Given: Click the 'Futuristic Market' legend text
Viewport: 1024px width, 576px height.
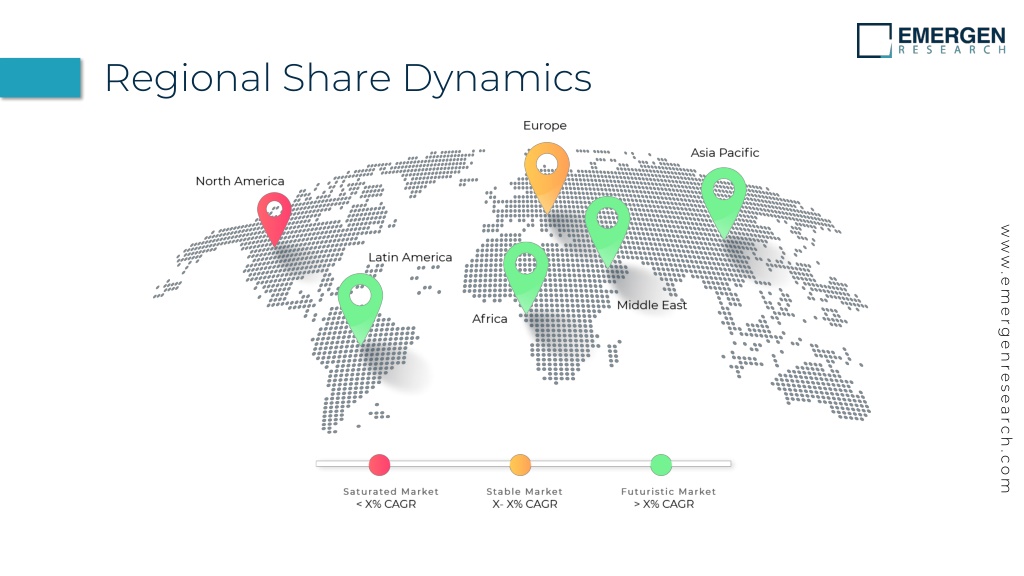Looking at the screenshot, I should click(x=668, y=491).
